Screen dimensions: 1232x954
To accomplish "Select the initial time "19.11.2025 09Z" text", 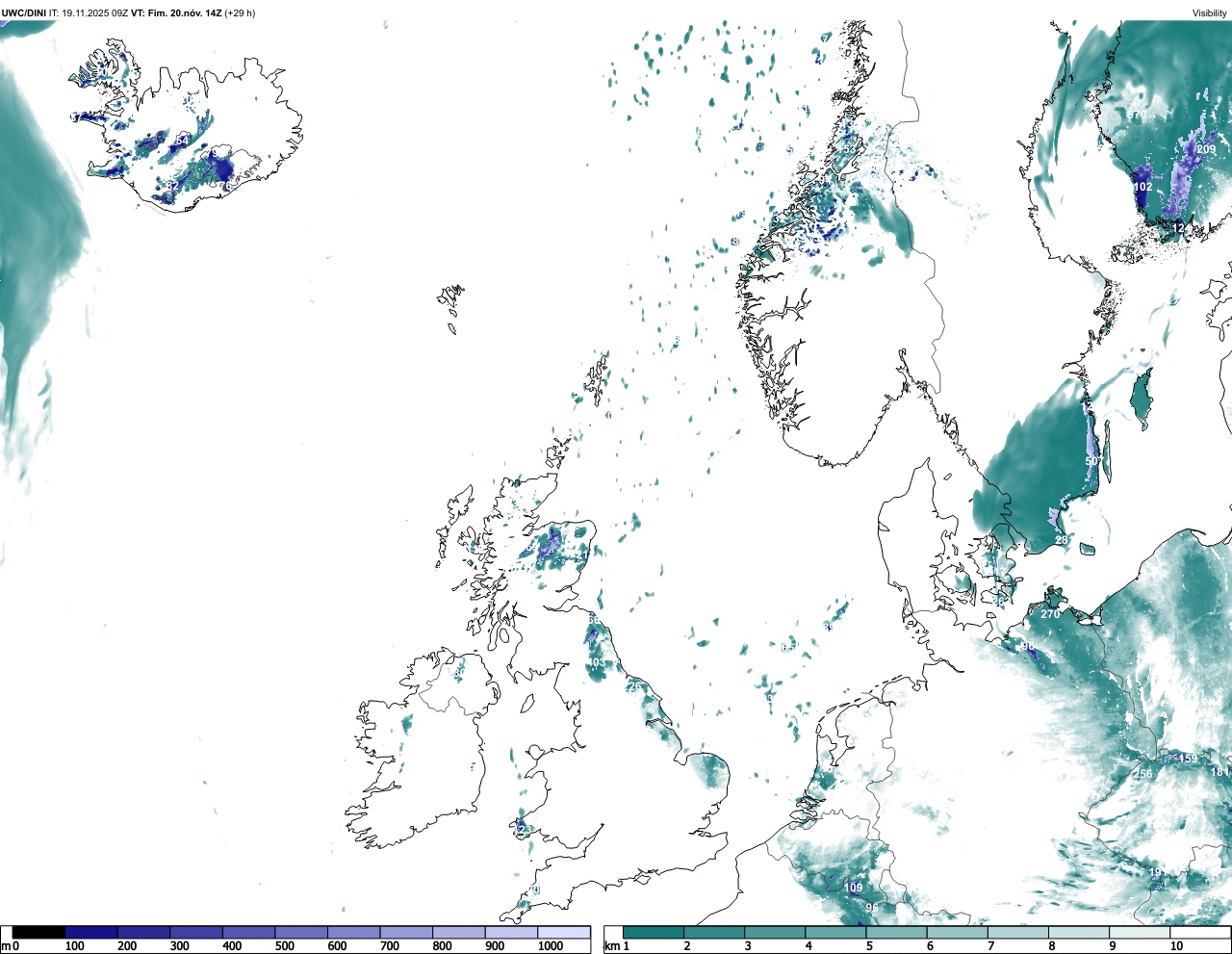I will 95,13.
